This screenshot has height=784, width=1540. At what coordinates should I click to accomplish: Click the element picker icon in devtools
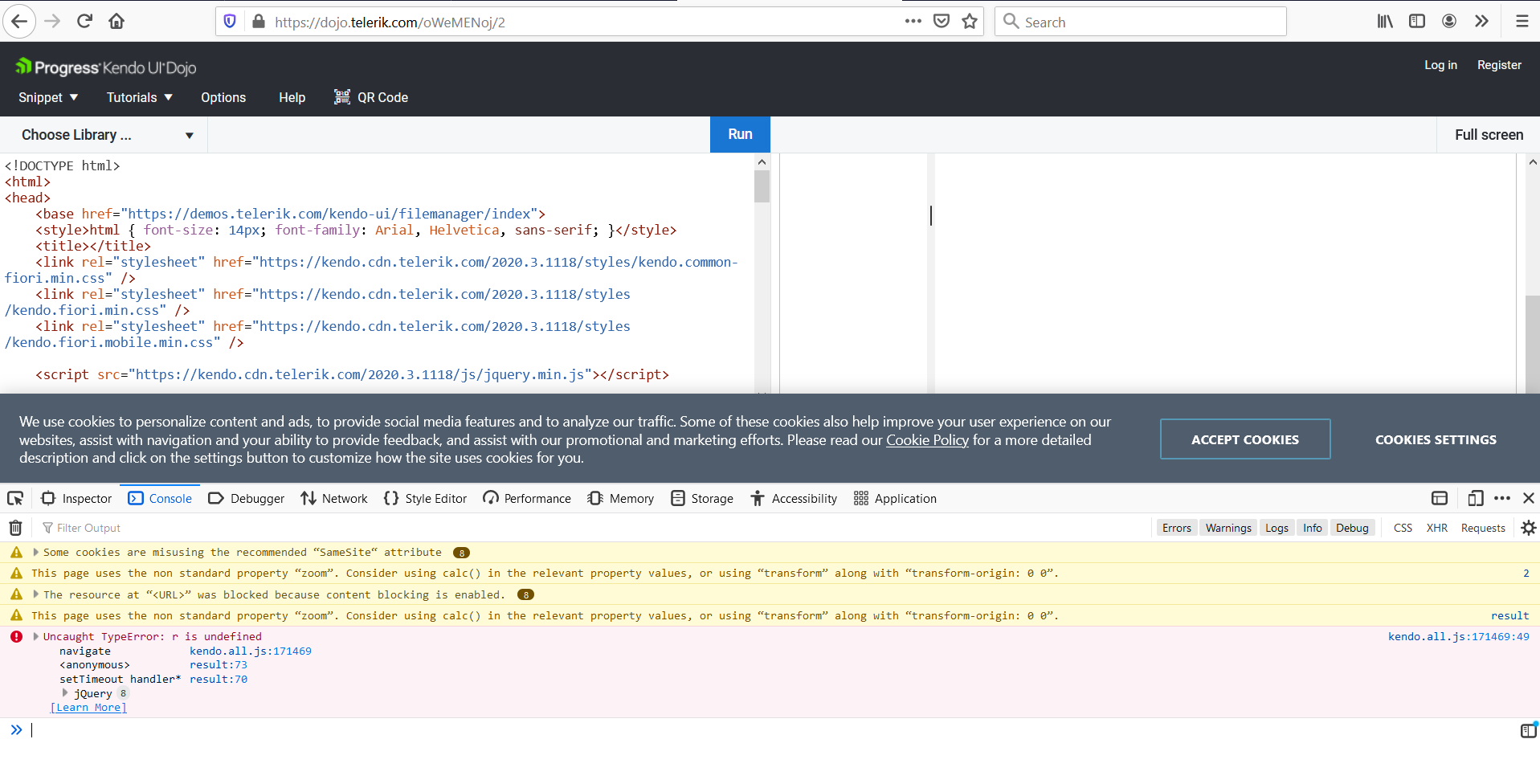point(15,499)
